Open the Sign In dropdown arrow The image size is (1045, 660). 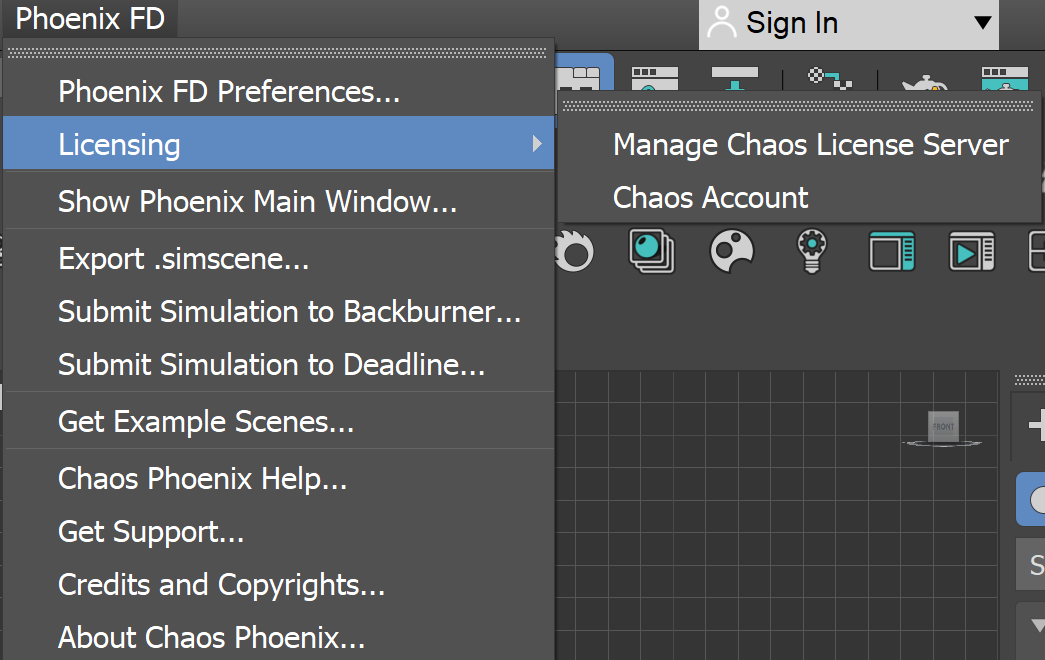[982, 23]
